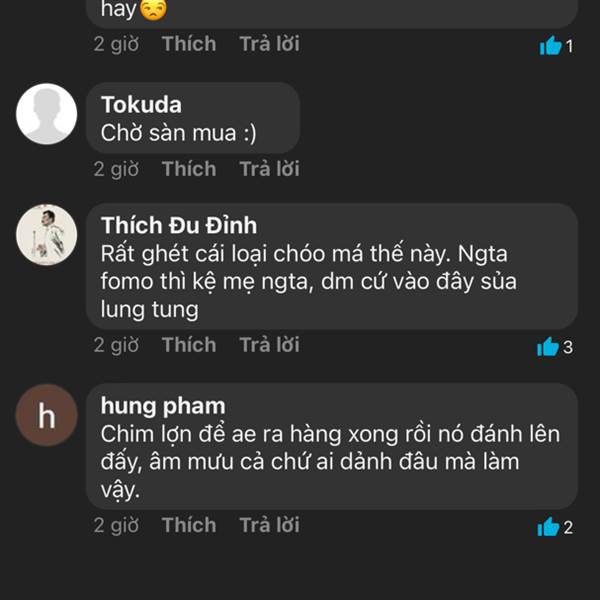Visit the hung pham username link

click(163, 406)
